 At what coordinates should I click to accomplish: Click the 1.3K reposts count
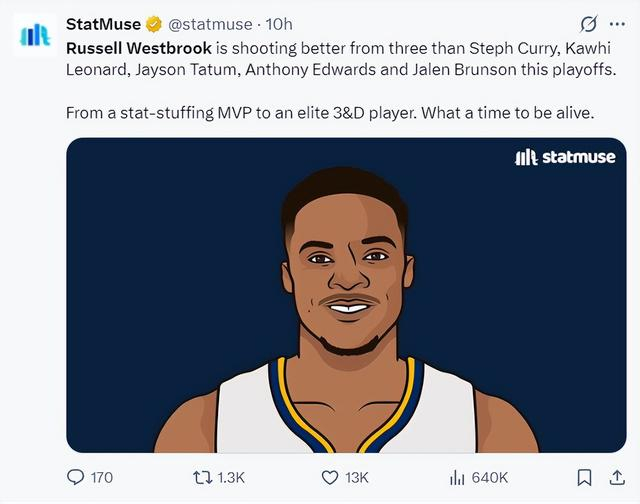click(x=232, y=478)
